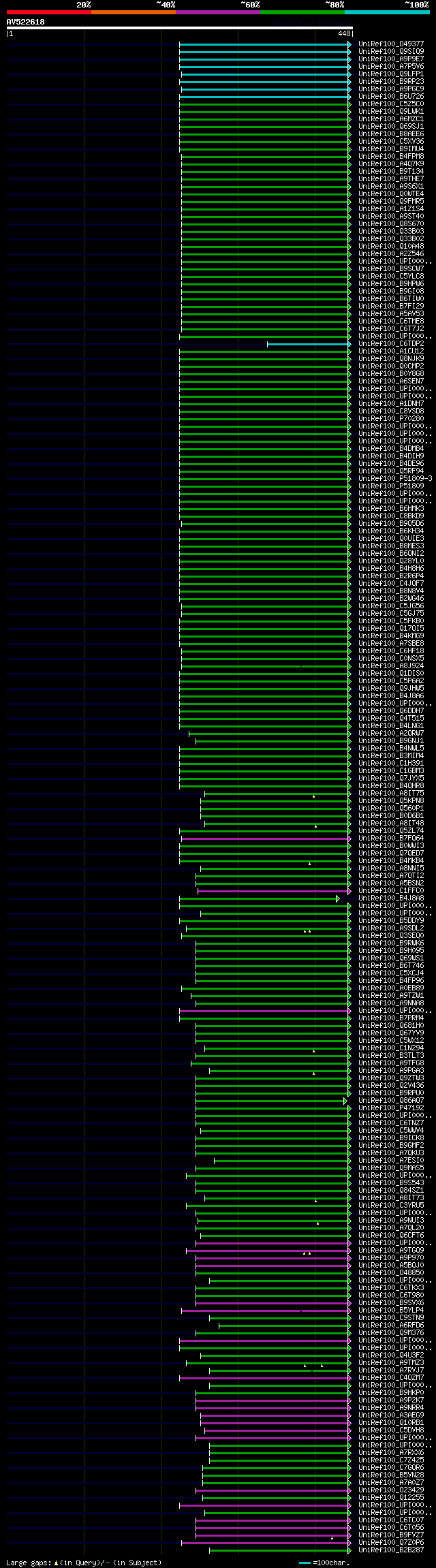Click the arrowhead beside UniRef100_A0EB89
The width and height of the screenshot is (436, 1568).
coord(349,988)
